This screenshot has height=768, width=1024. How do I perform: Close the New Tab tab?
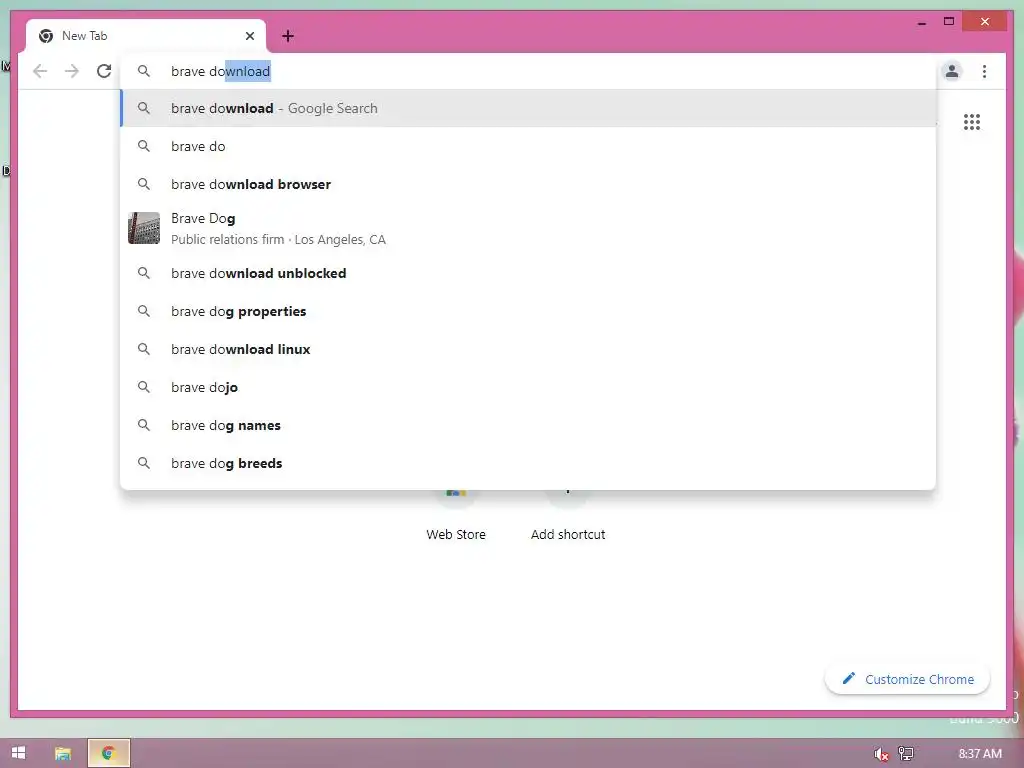[x=249, y=36]
